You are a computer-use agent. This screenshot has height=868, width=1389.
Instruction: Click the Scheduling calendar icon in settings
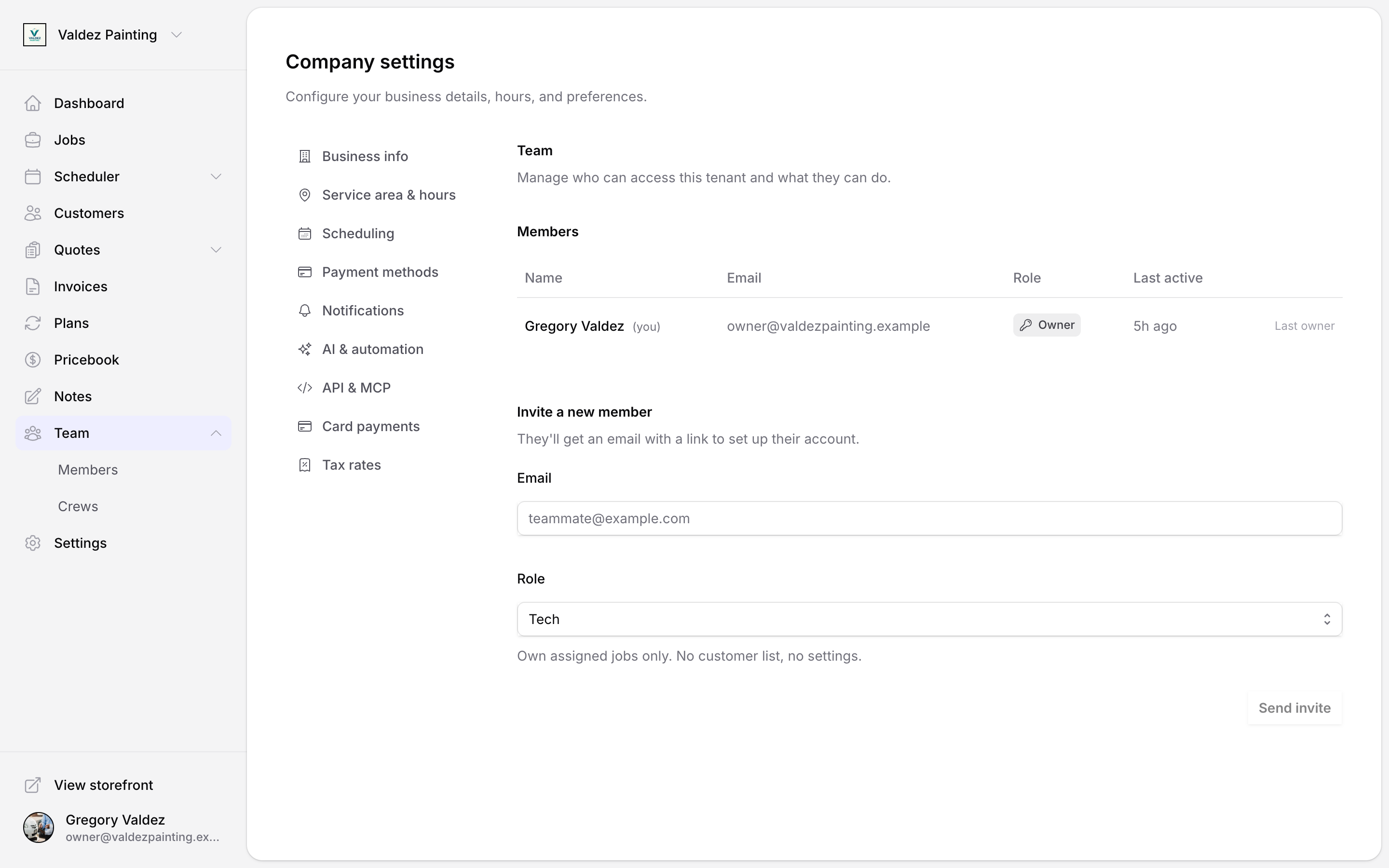(x=305, y=234)
